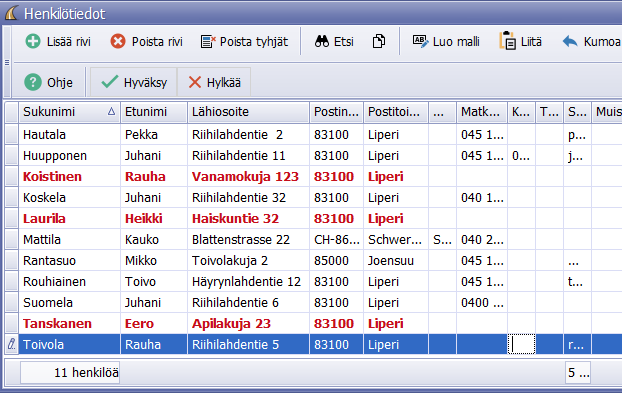Click the Lähiosoite column header

tap(248, 112)
